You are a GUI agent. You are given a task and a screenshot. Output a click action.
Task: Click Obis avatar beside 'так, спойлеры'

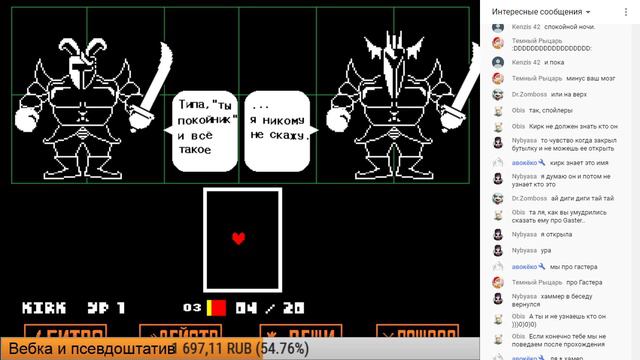tap(498, 111)
